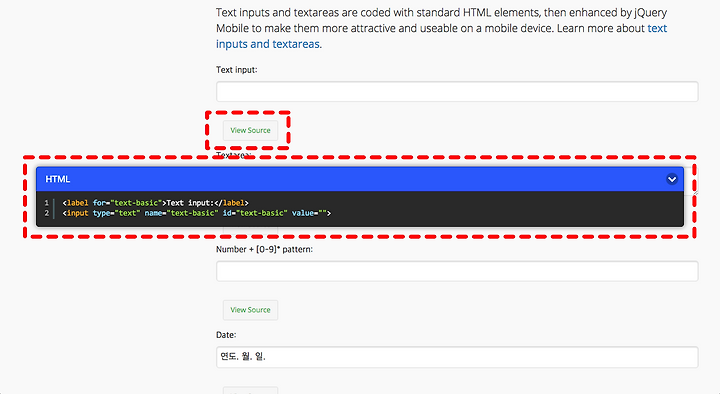This screenshot has height=394, width=720.
Task: Open the Date input field
Action: click(457, 357)
